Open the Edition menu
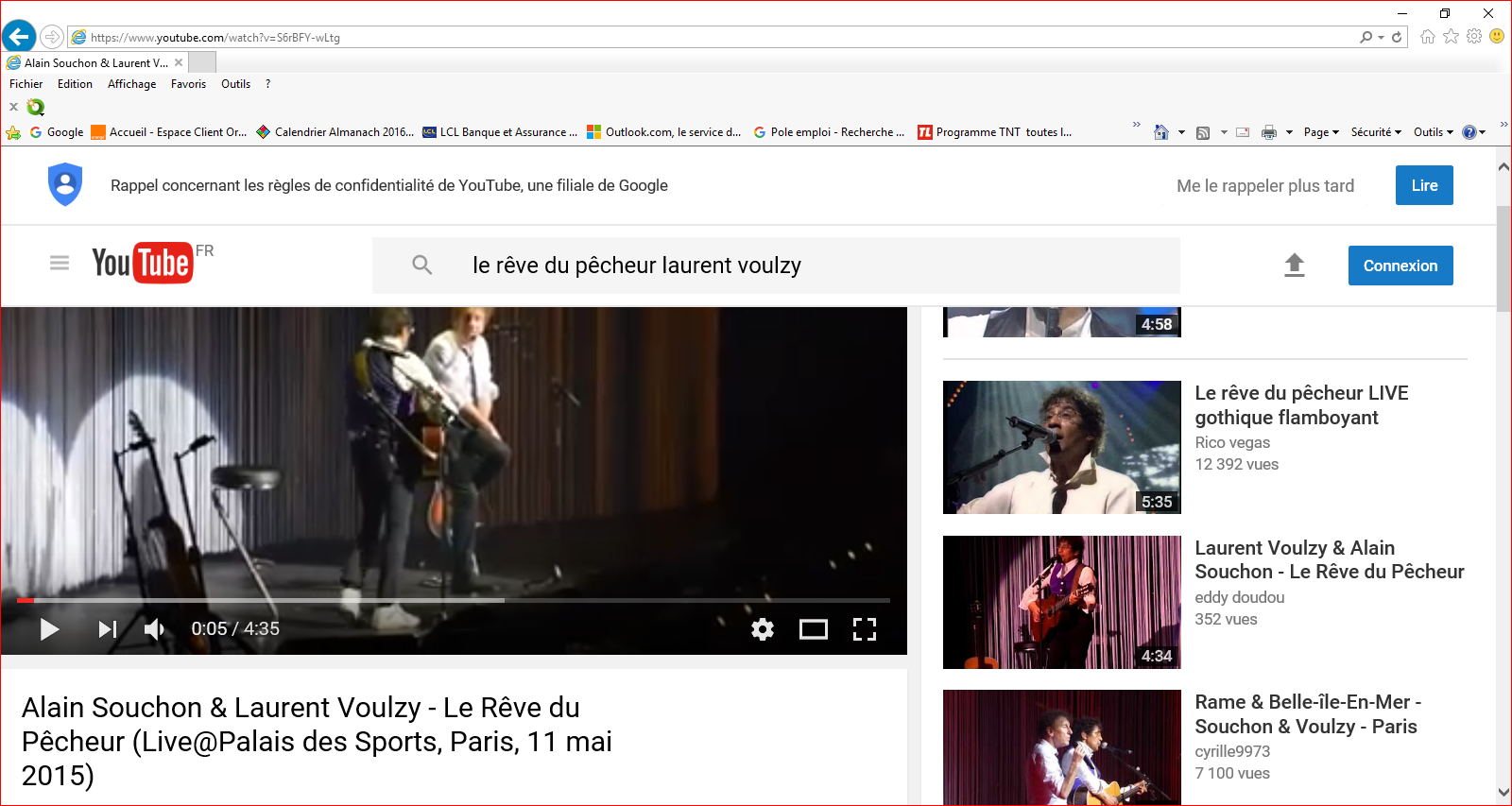 (x=75, y=84)
